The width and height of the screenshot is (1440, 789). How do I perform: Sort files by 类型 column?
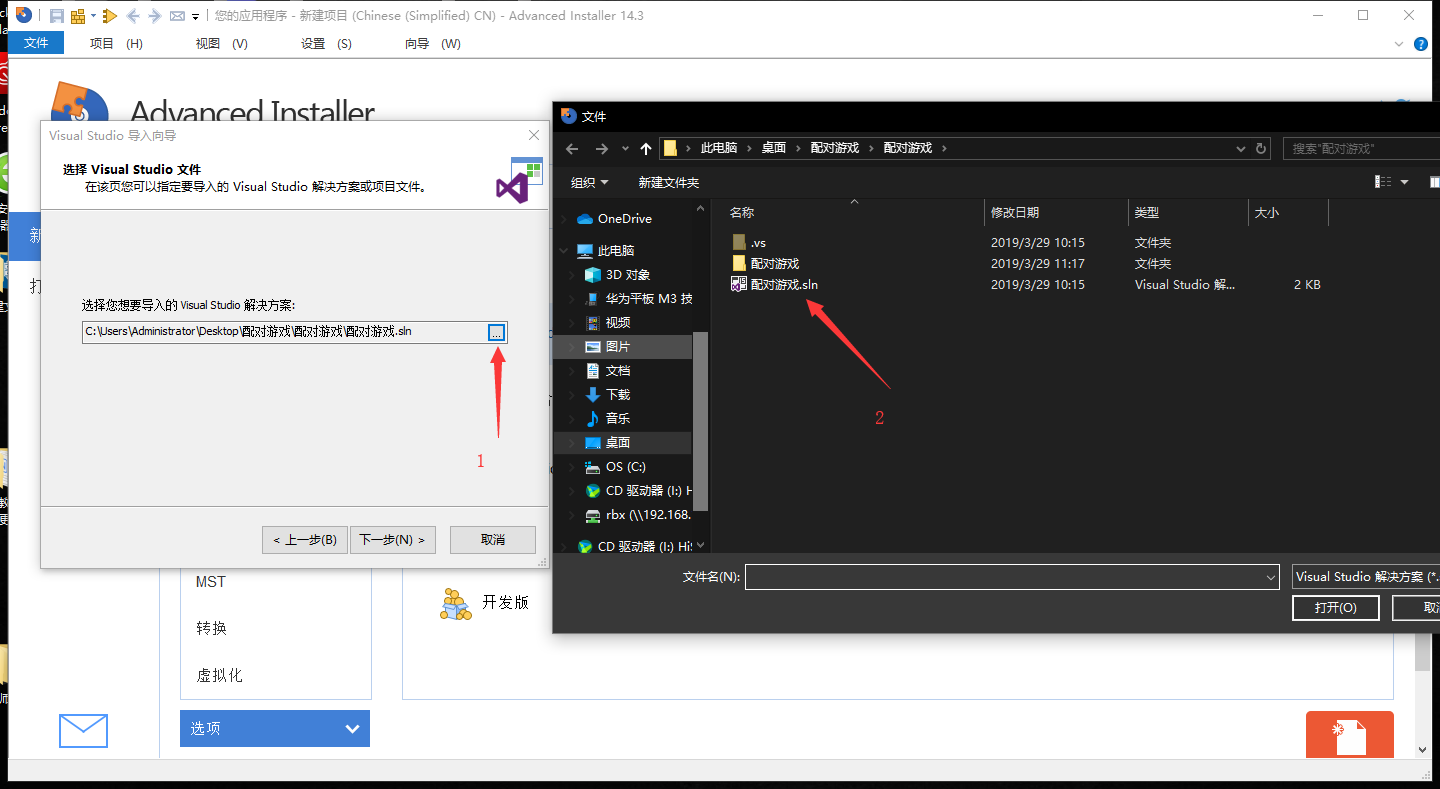[x=1147, y=213]
